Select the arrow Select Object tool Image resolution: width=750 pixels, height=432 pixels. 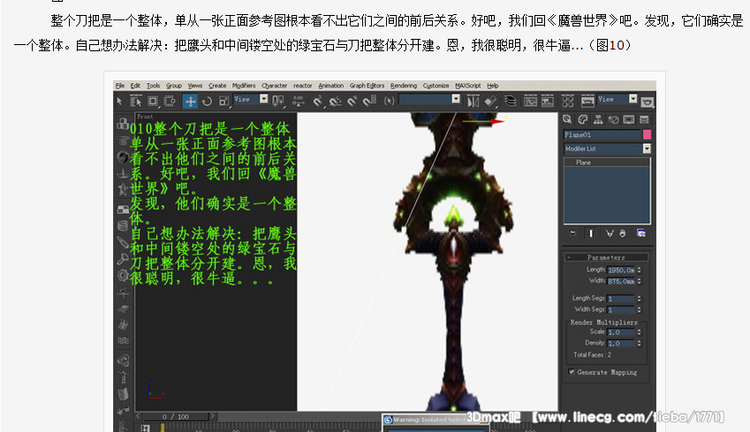click(120, 101)
